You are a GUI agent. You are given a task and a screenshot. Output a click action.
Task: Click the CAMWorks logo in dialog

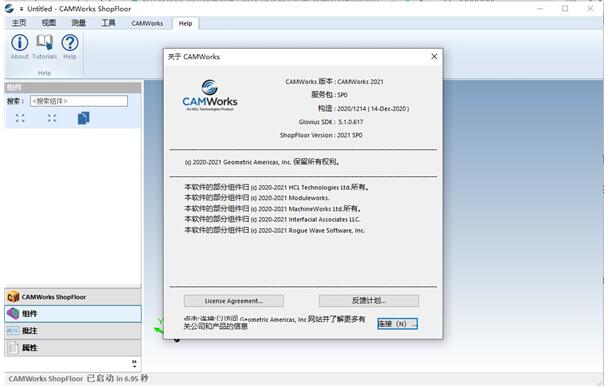(210, 95)
